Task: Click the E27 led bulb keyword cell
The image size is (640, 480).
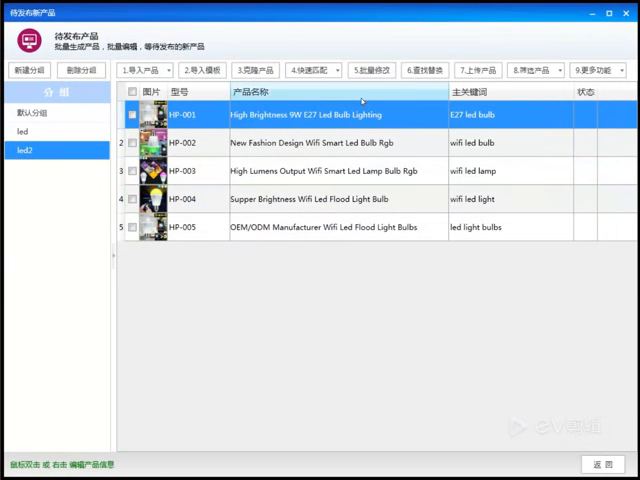Action: click(x=511, y=115)
